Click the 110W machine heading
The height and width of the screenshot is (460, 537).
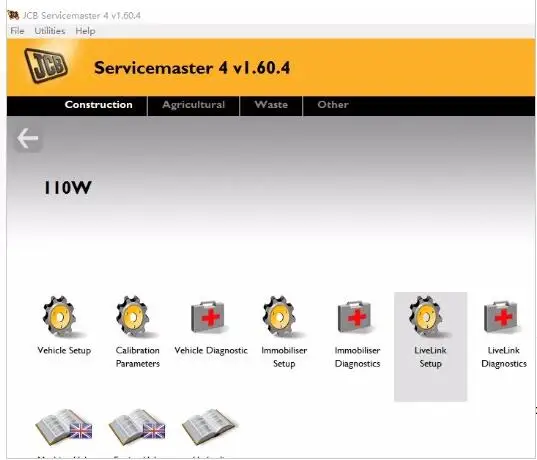[x=67, y=188]
